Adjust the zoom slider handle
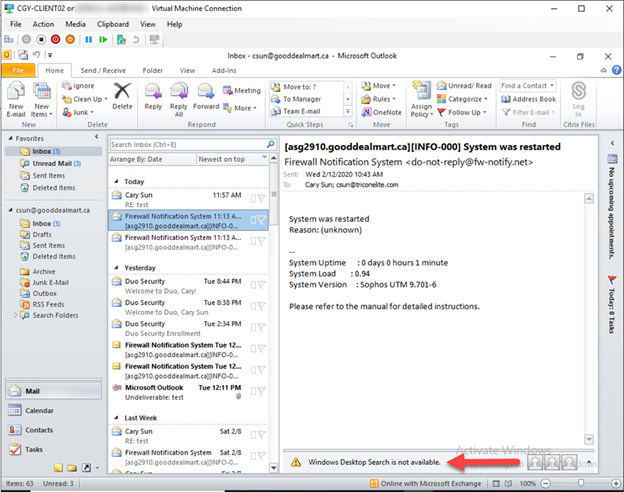 pos(581,483)
